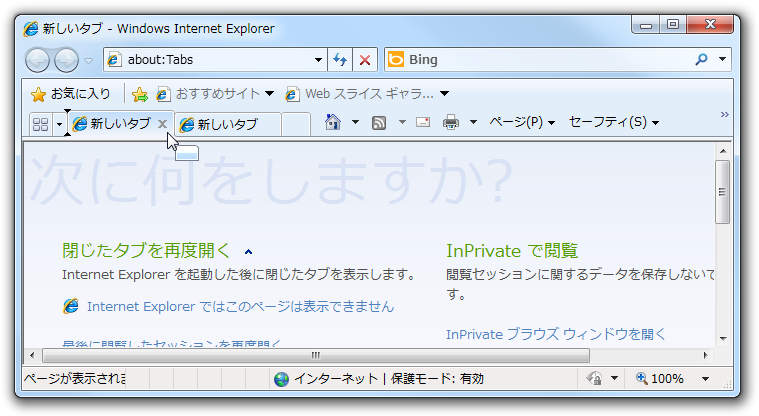Click the Add to Favorites Bar icon
This screenshot has width=759, height=416.
[x=140, y=94]
